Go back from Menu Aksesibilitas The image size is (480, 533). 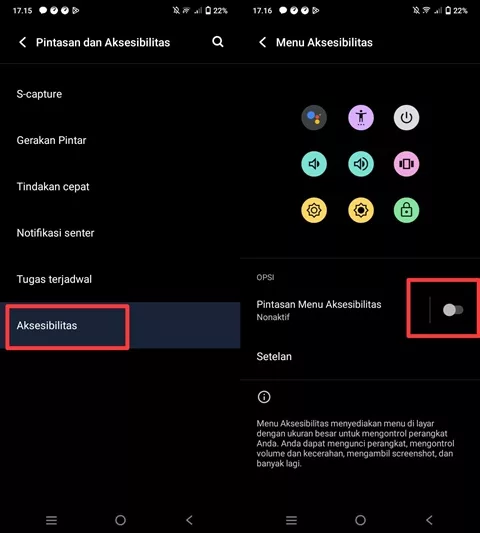click(262, 42)
